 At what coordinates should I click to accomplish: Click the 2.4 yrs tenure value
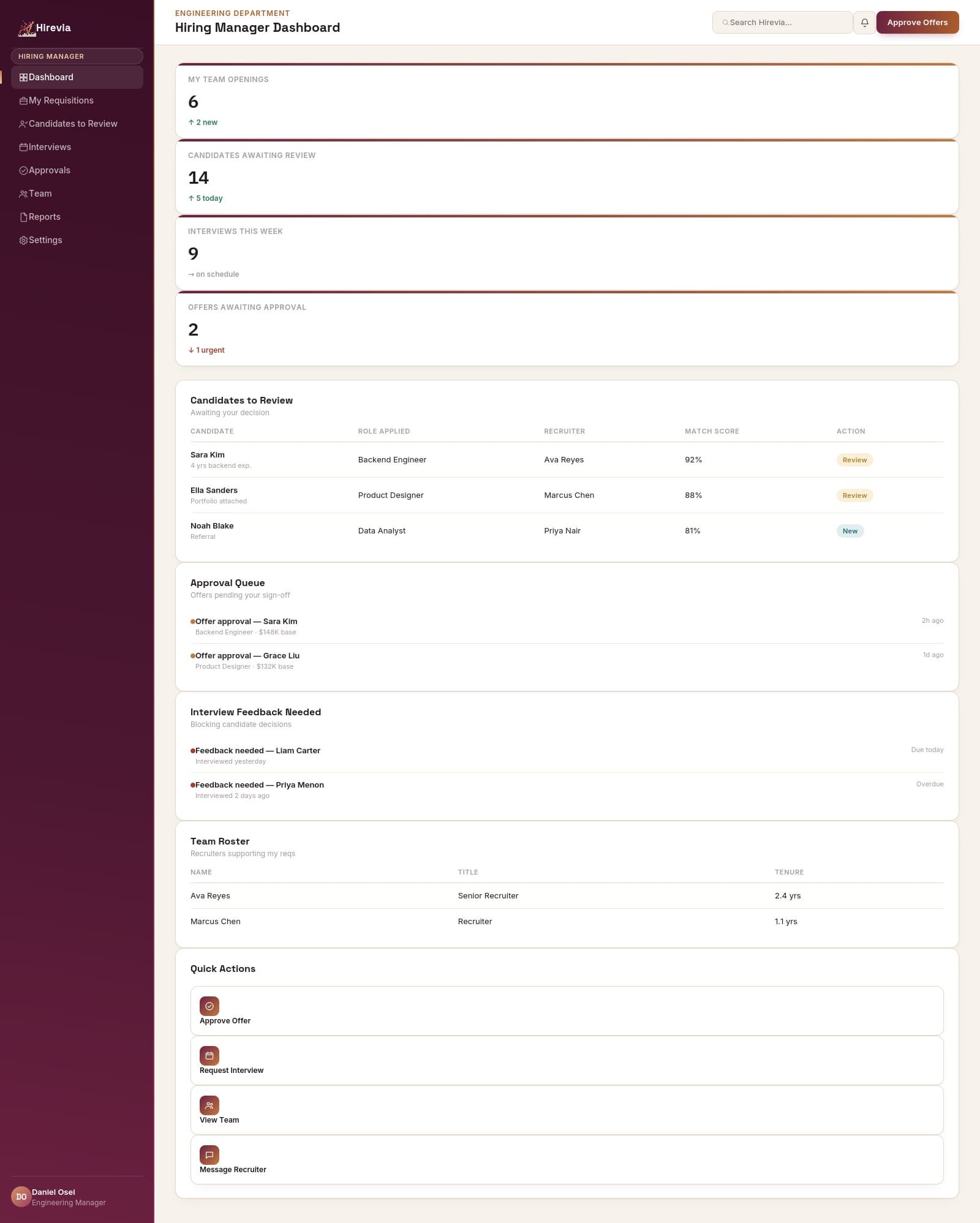pos(788,896)
